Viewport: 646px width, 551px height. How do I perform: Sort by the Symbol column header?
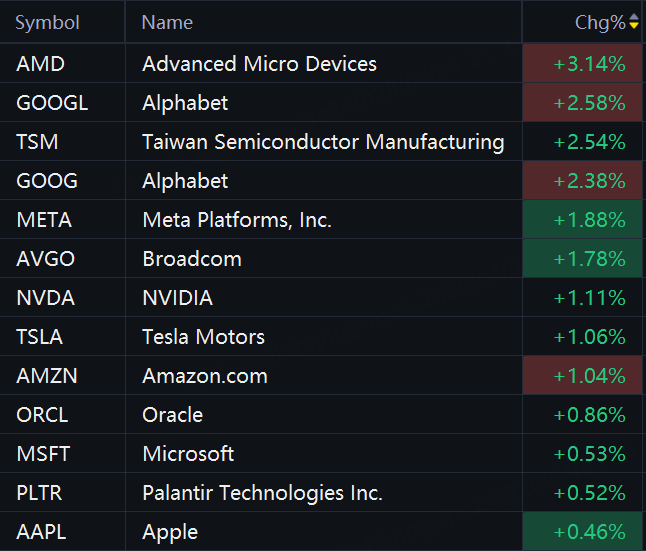tap(47, 22)
